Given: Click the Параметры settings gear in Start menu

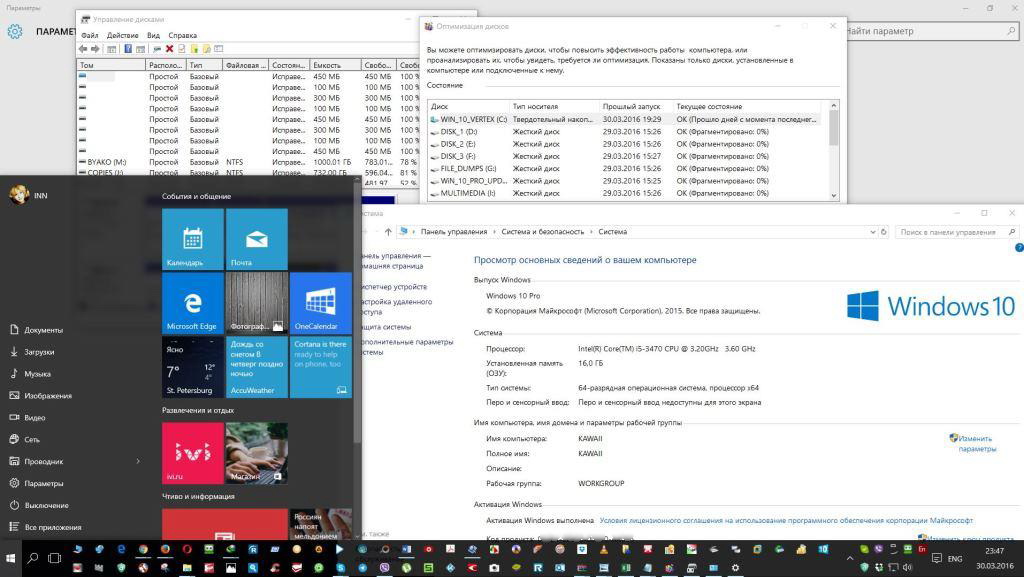Looking at the screenshot, I should click(44, 483).
